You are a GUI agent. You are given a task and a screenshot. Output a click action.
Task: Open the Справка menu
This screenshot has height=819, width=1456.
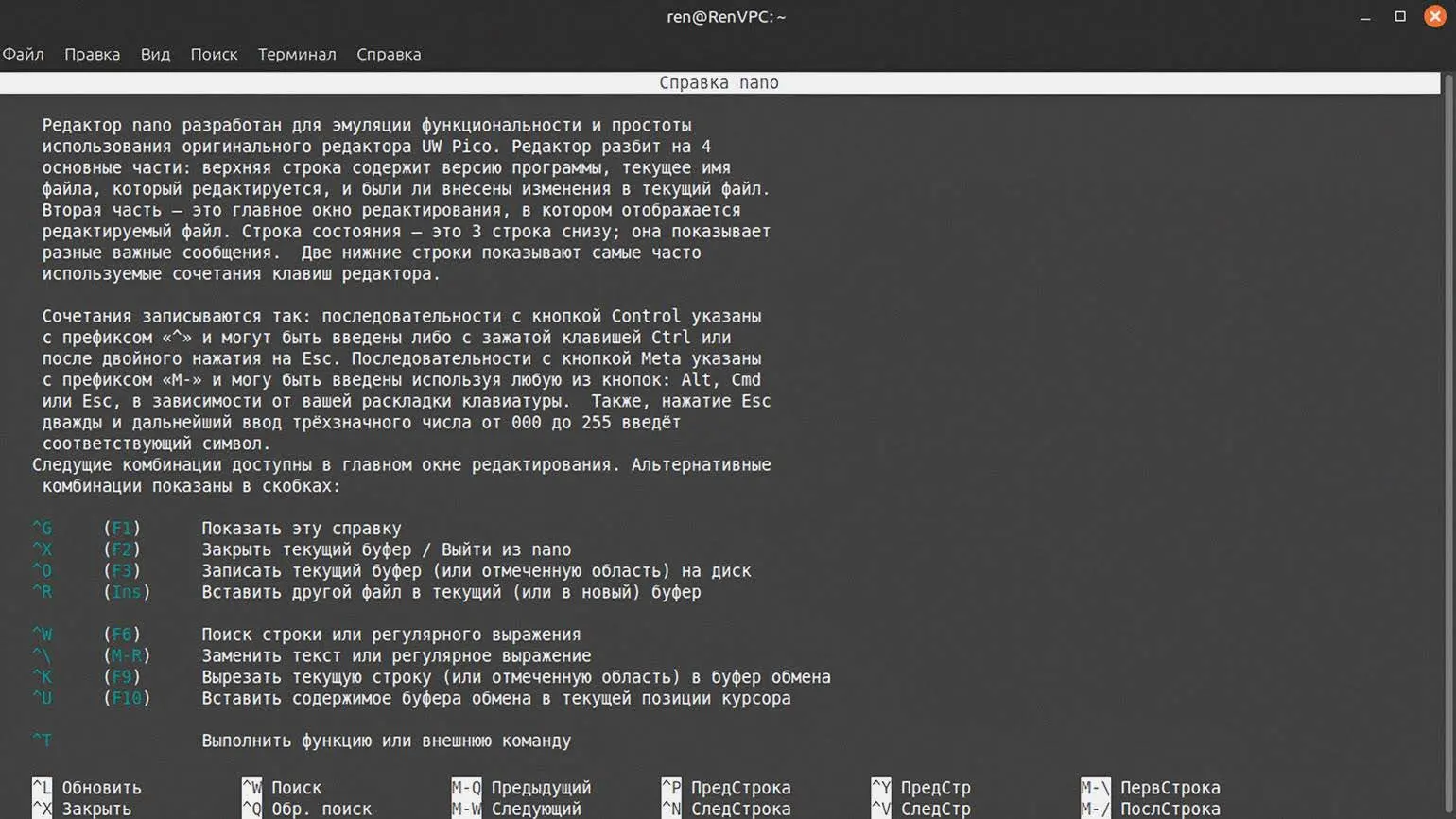[x=389, y=55]
